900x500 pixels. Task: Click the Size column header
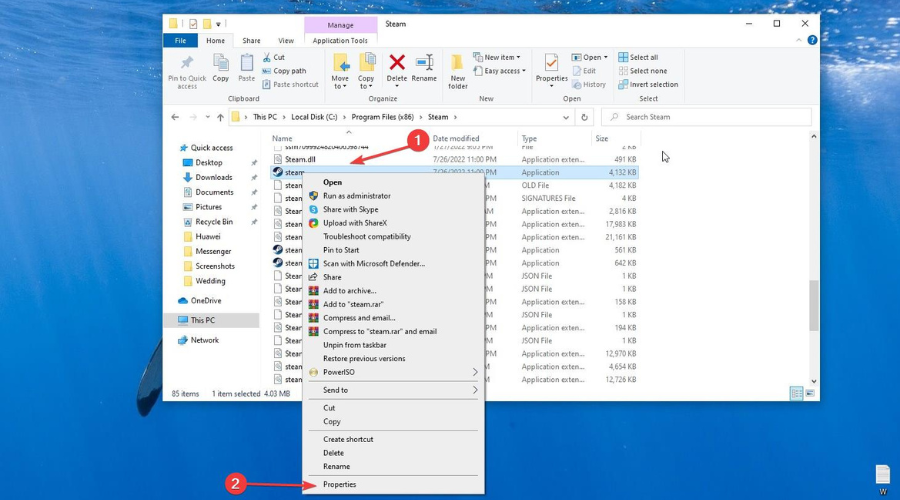pyautogui.click(x=602, y=138)
